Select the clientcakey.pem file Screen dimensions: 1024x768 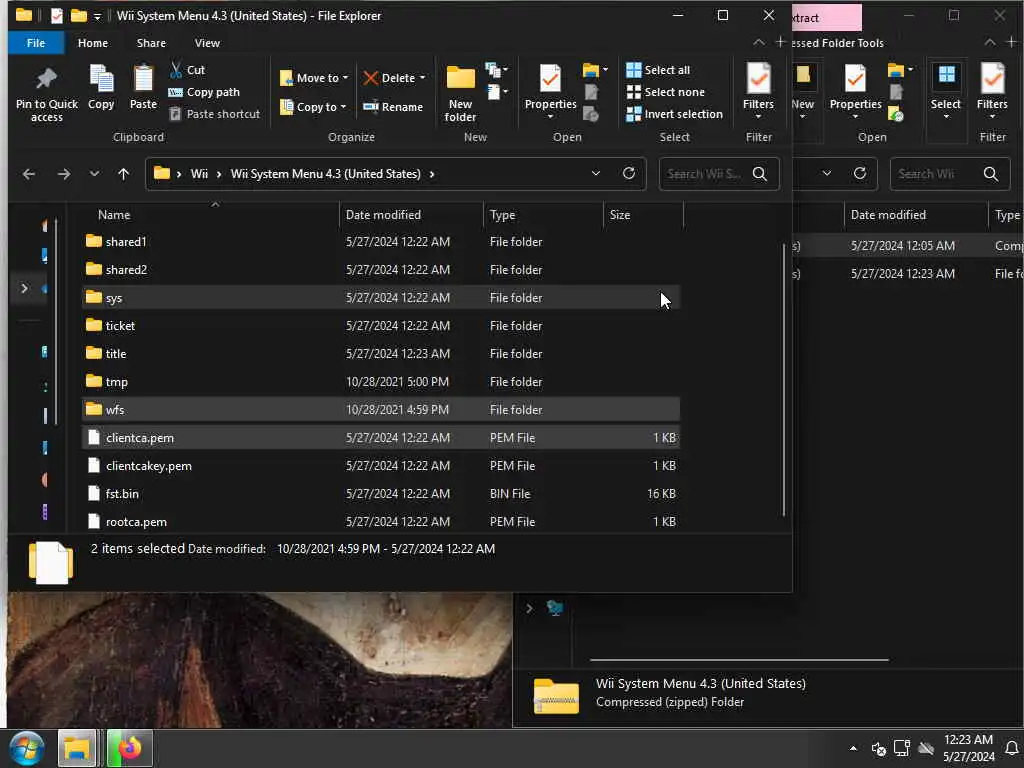pyautogui.click(x=381, y=466)
